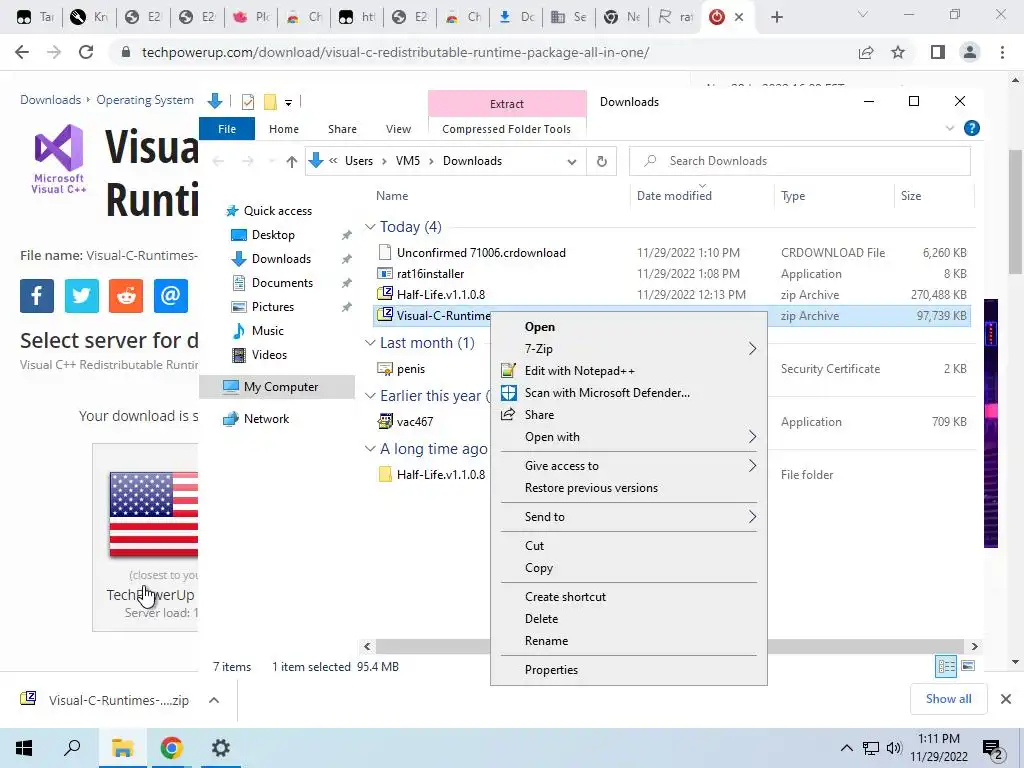Refresh the Downloads folder view
The height and width of the screenshot is (768, 1024).
[601, 161]
